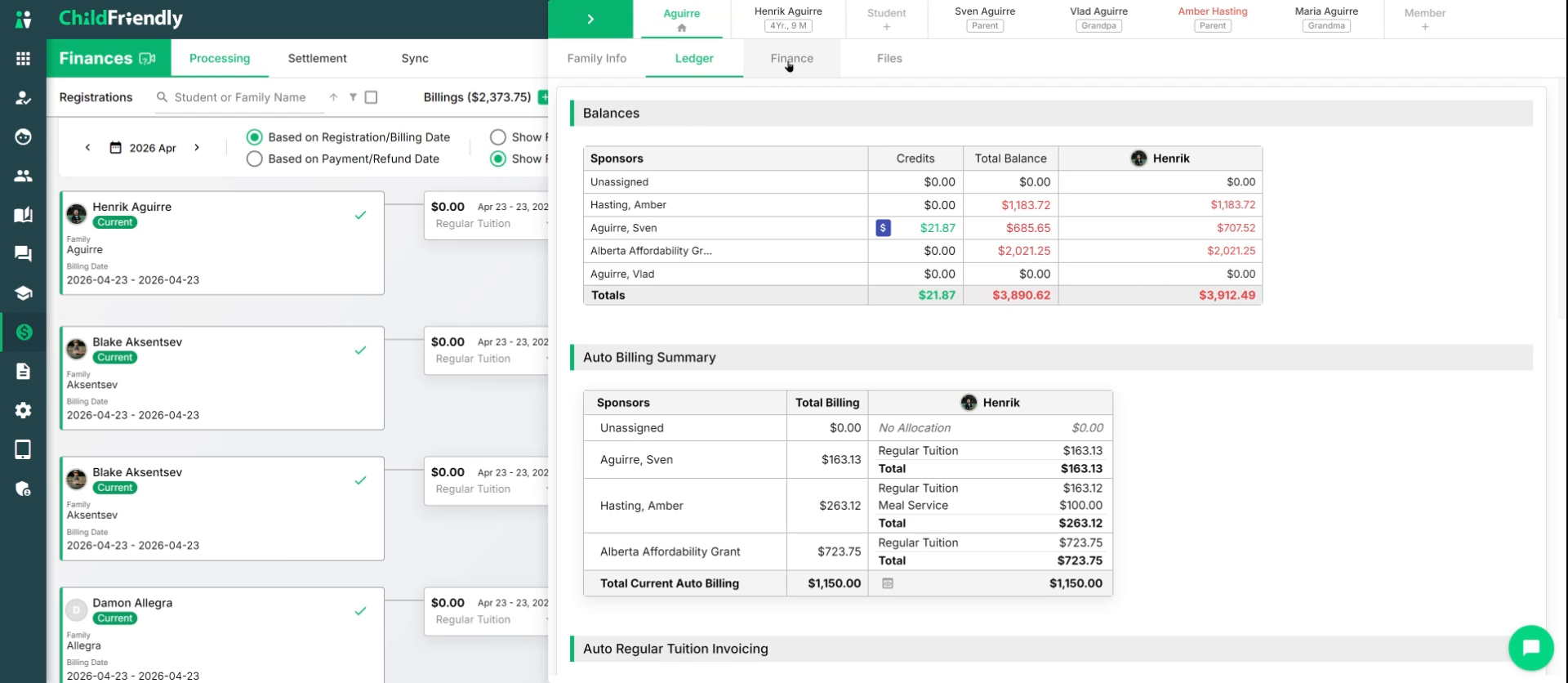Viewport: 1568px width, 683px height.
Task: Open the messages chat sidebar icon
Action: (x=23, y=254)
